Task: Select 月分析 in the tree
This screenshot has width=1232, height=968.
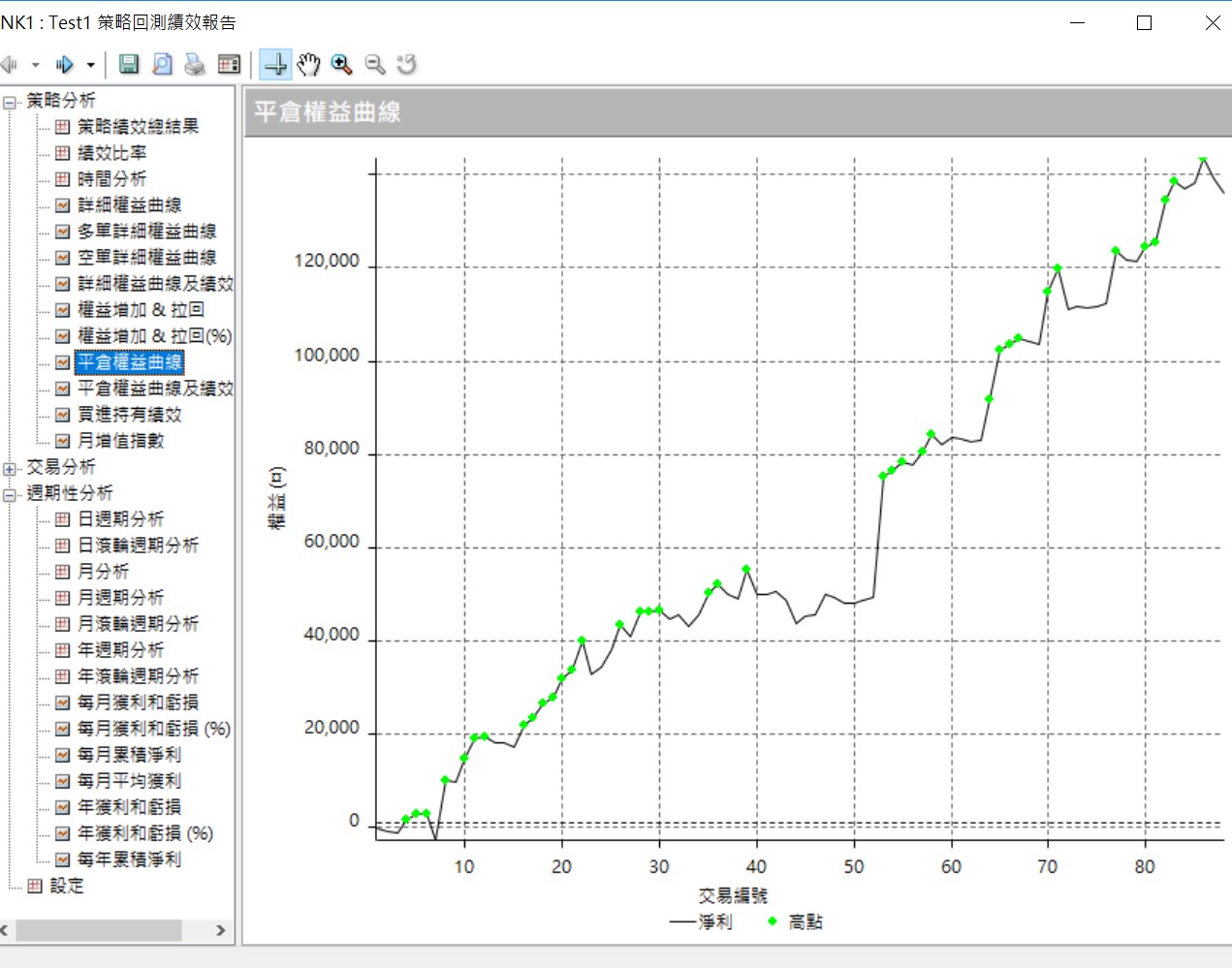Action: click(x=104, y=571)
